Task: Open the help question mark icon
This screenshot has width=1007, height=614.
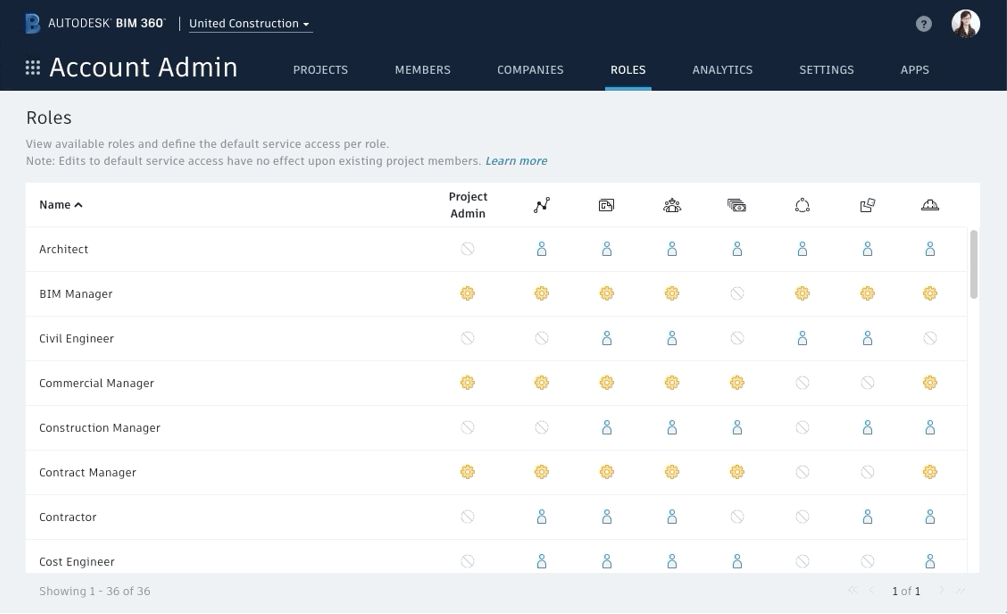Action: click(924, 24)
